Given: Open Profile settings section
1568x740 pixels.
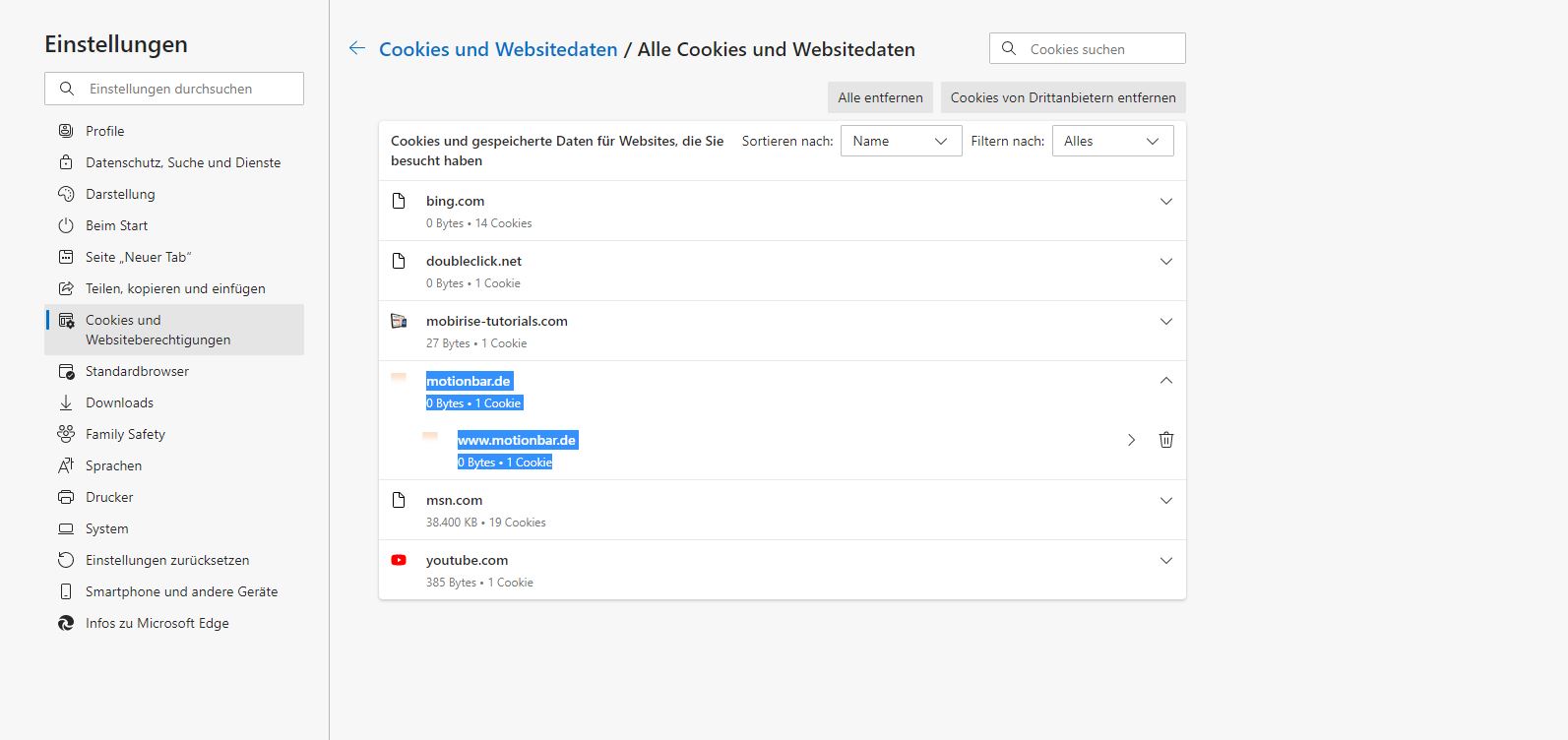Looking at the screenshot, I should tap(174, 131).
